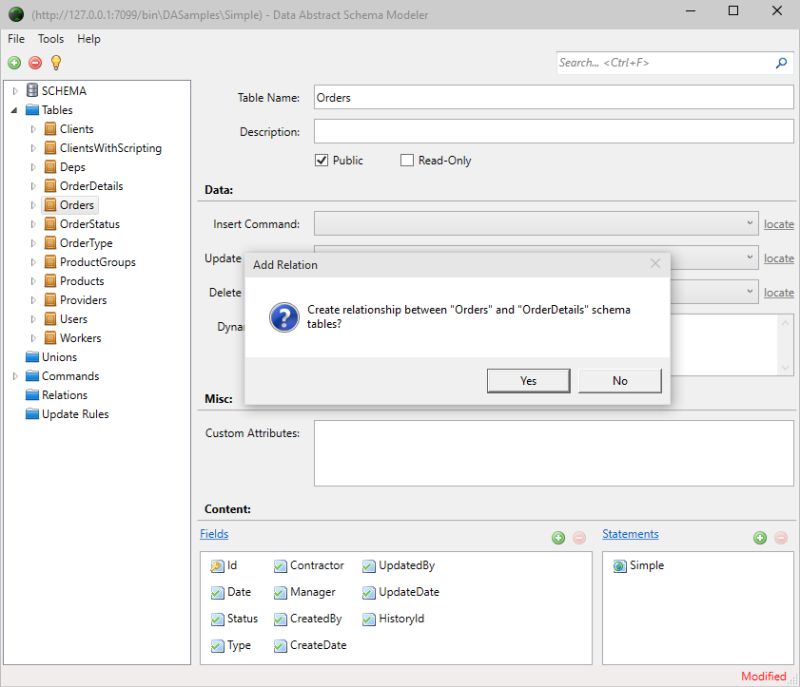Click into the Table Name field
The height and width of the screenshot is (687, 800).
(554, 97)
